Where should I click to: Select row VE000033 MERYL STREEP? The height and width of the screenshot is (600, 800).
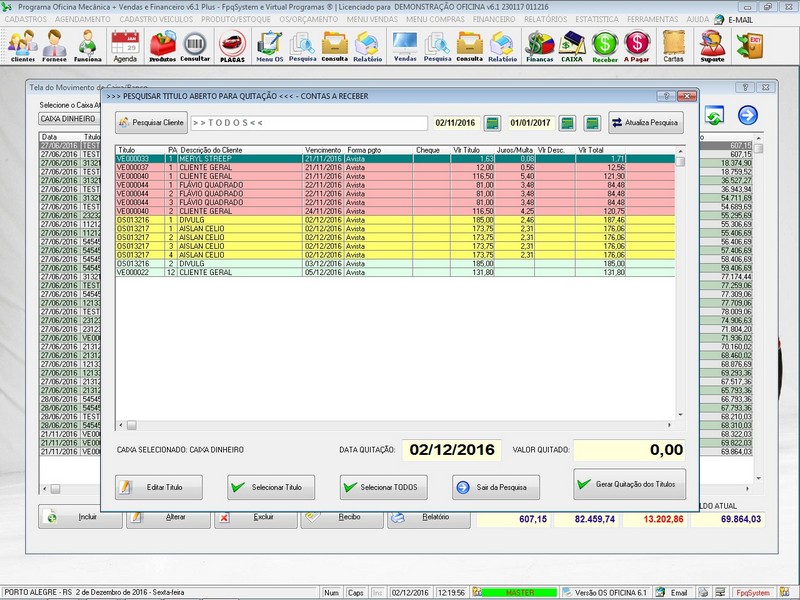point(395,159)
